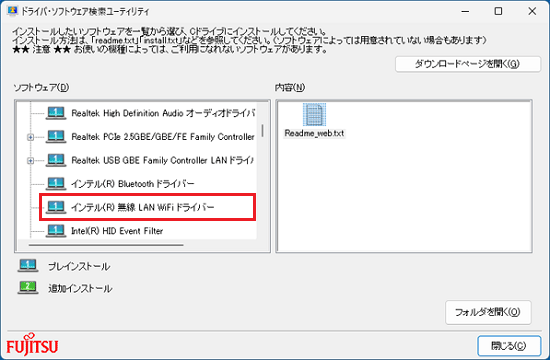Click the 追加インストール legend icon

(x=28, y=288)
